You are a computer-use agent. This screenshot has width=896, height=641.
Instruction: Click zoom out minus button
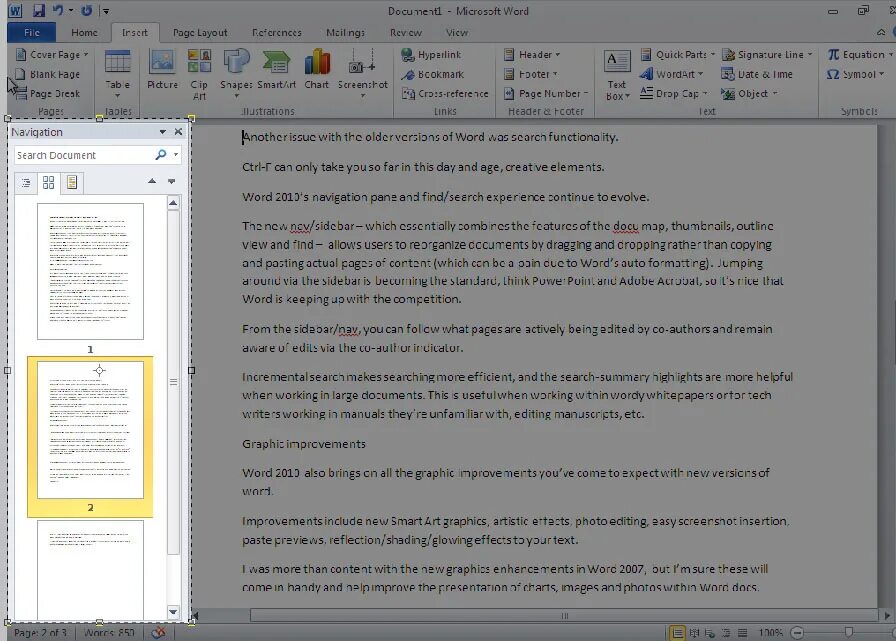click(798, 632)
